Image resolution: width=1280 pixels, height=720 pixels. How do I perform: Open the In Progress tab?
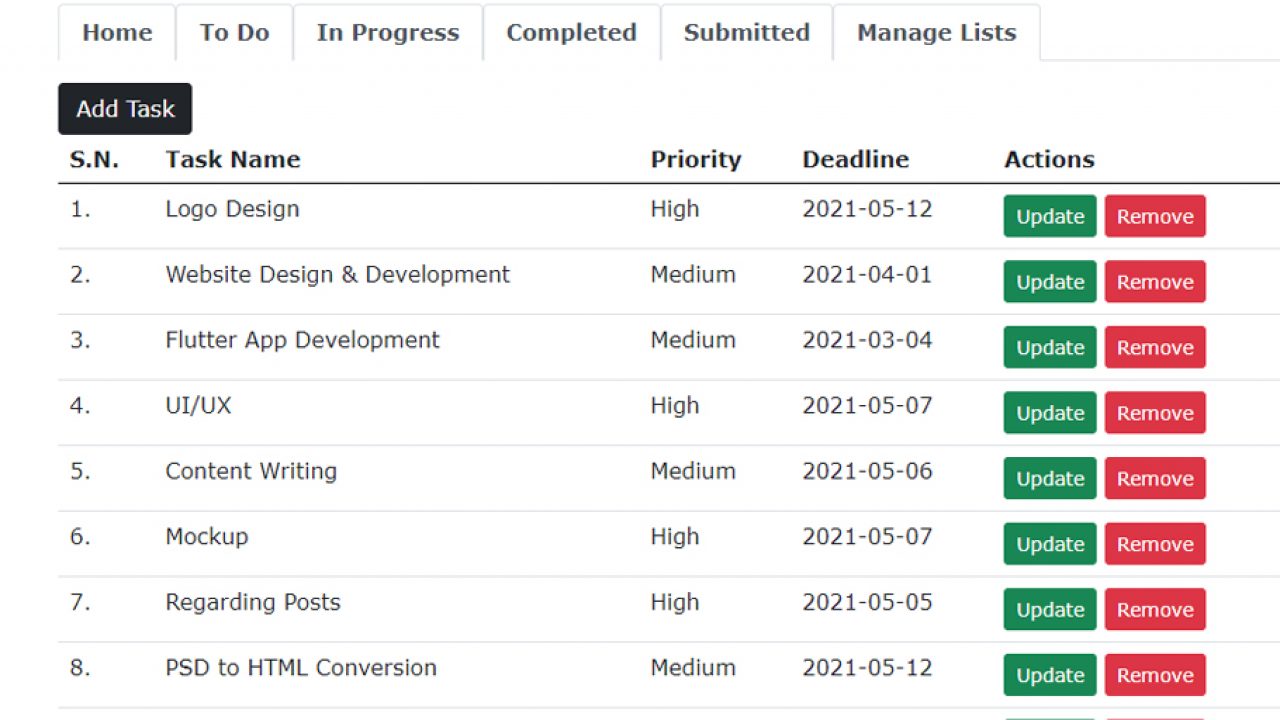388,33
